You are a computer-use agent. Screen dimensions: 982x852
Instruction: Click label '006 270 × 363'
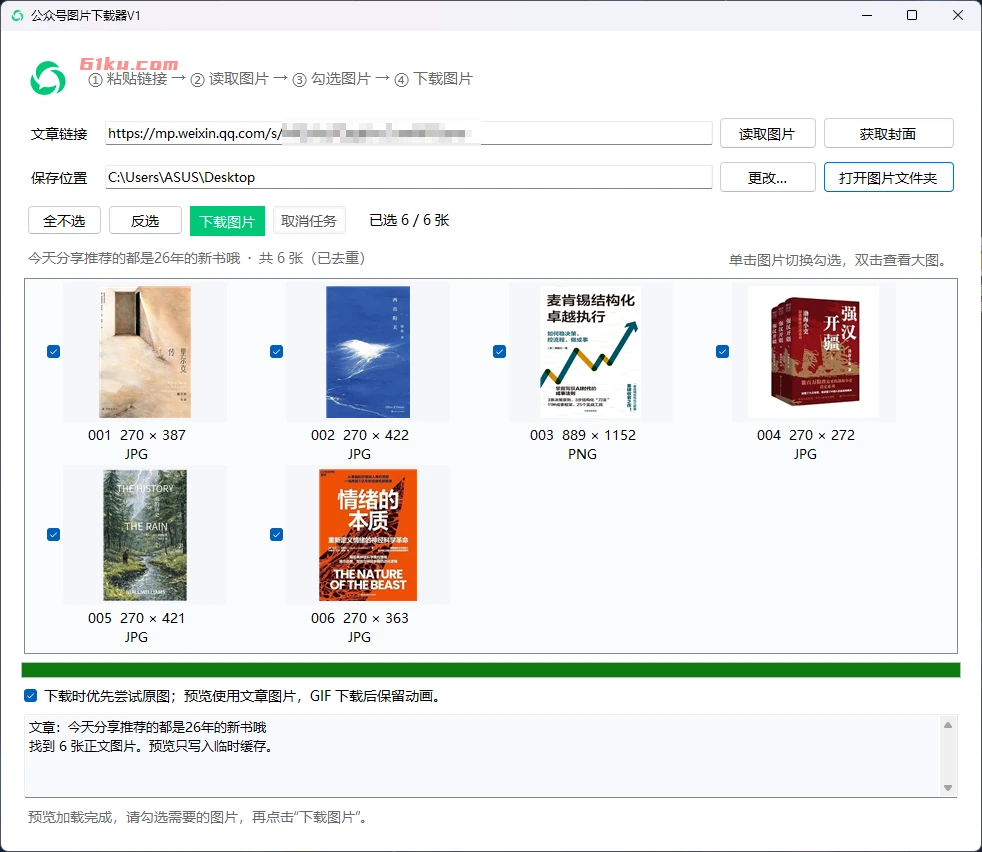359,618
